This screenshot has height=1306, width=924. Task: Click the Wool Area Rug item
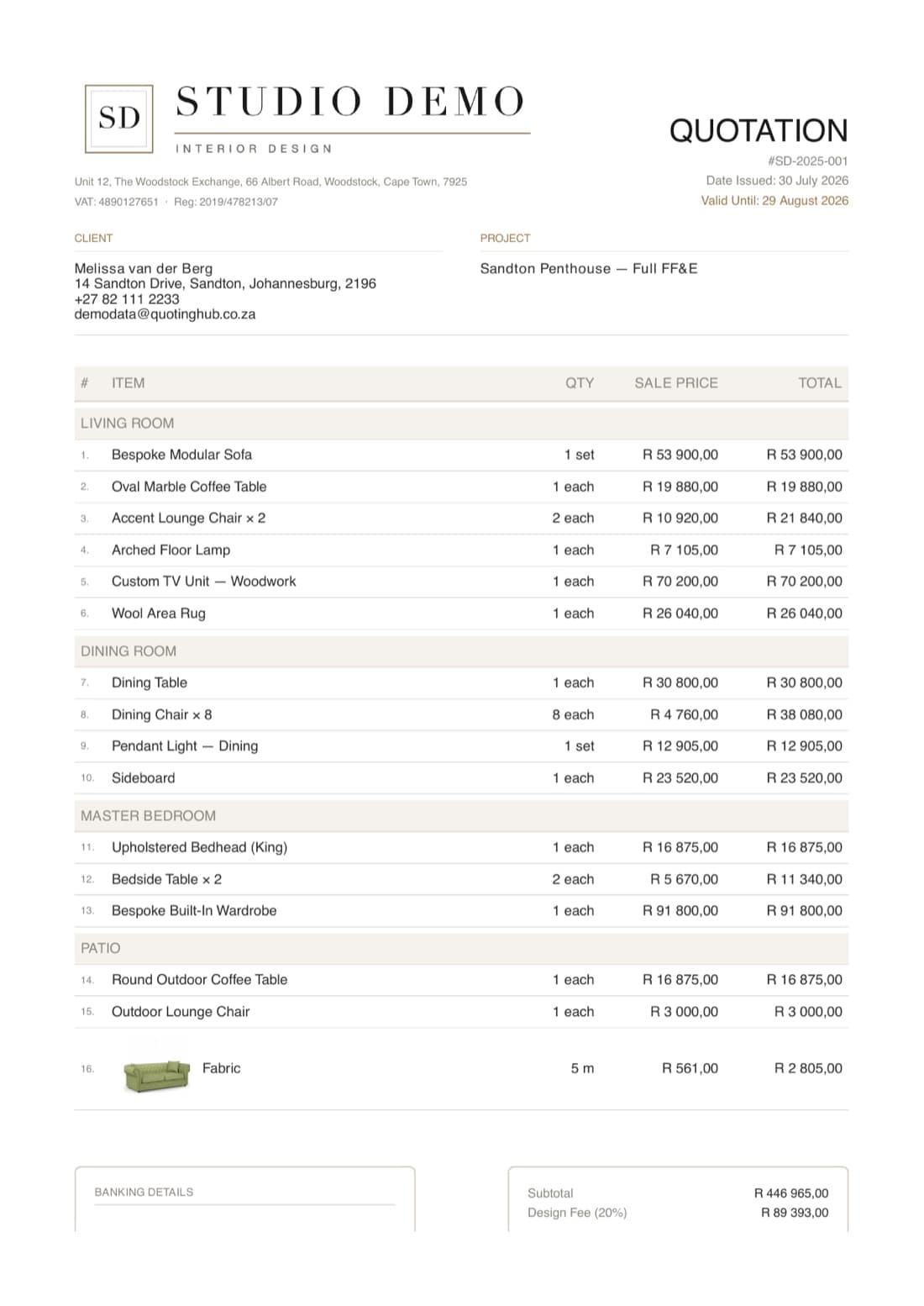(x=159, y=614)
